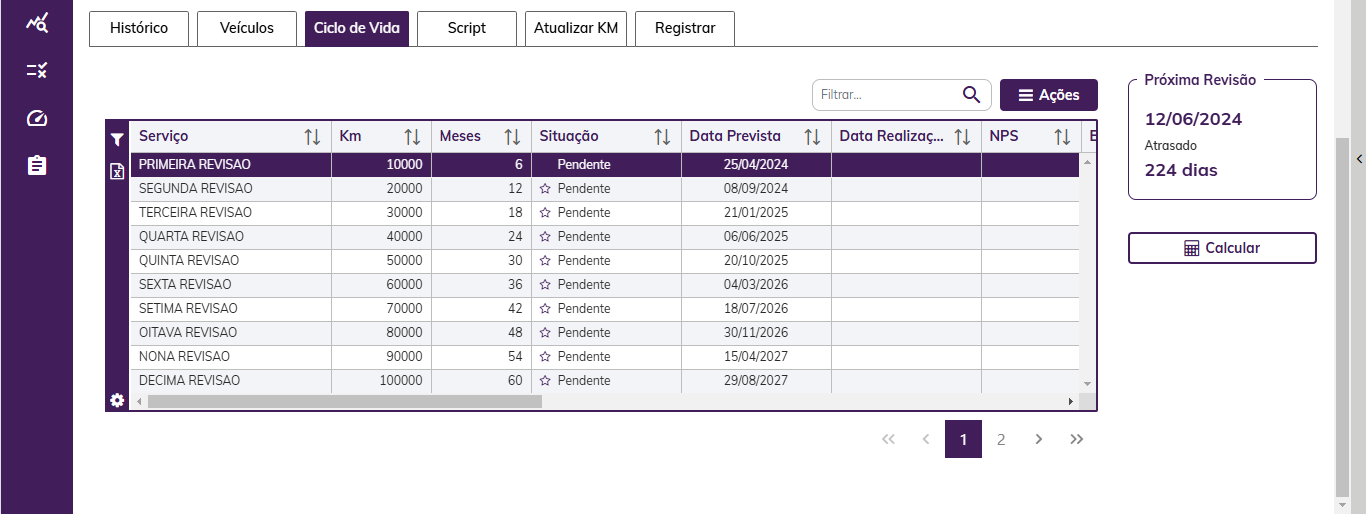Click the chart search icon in sidebar
Viewport: 1366px width, 514px height.
tap(37, 22)
